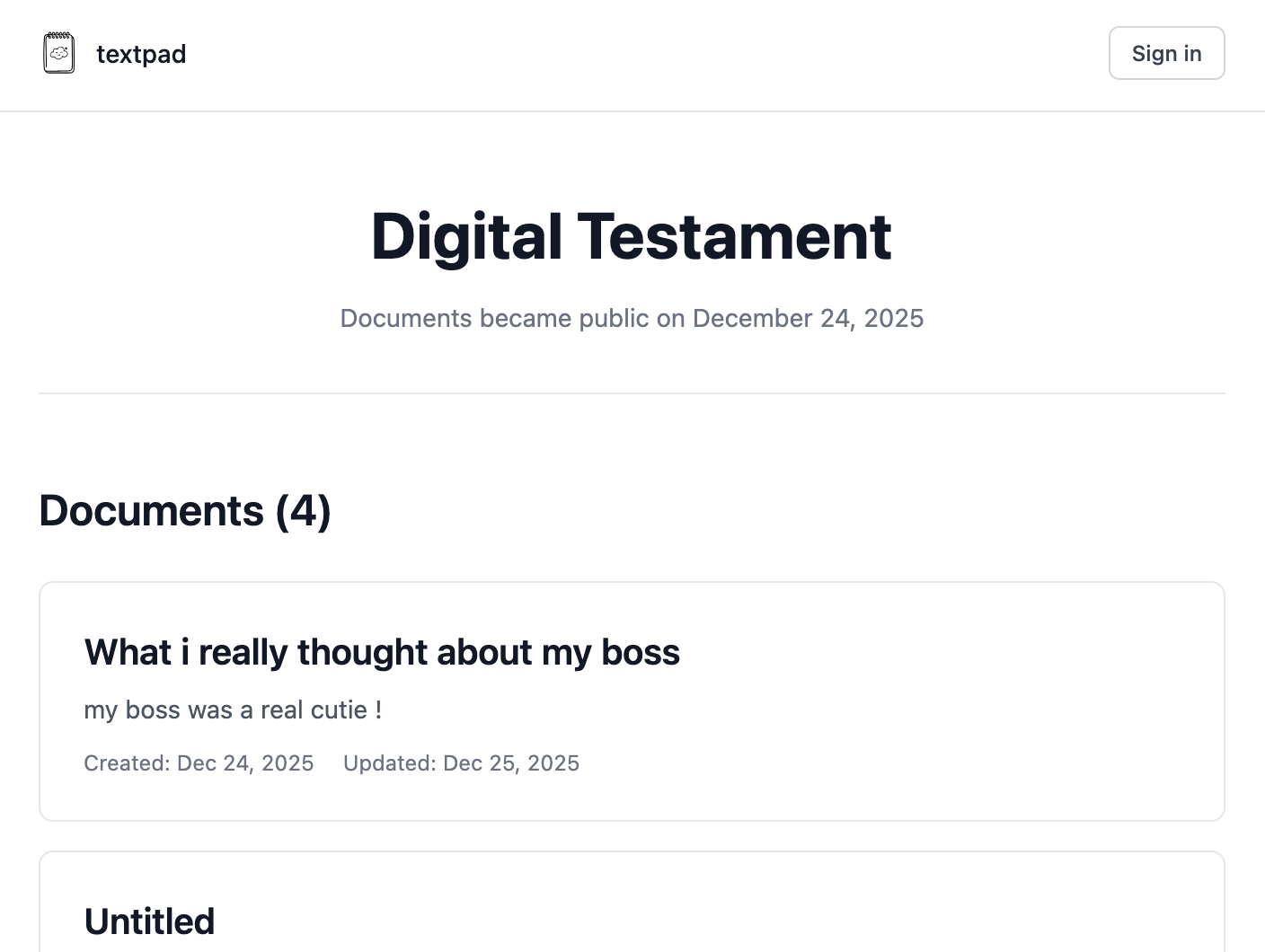Click the "Documents" section heading word

pyautogui.click(x=151, y=511)
